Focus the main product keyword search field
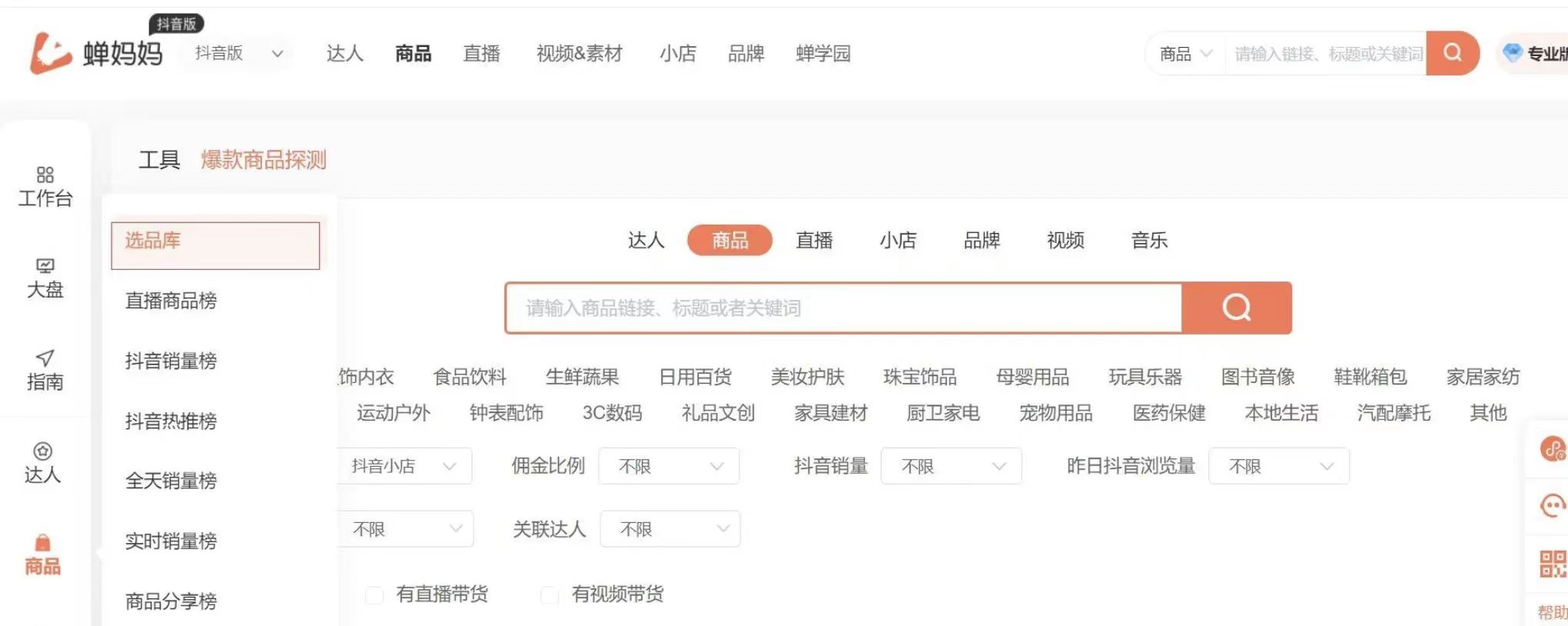Viewport: 1568px width, 626px height. [844, 308]
